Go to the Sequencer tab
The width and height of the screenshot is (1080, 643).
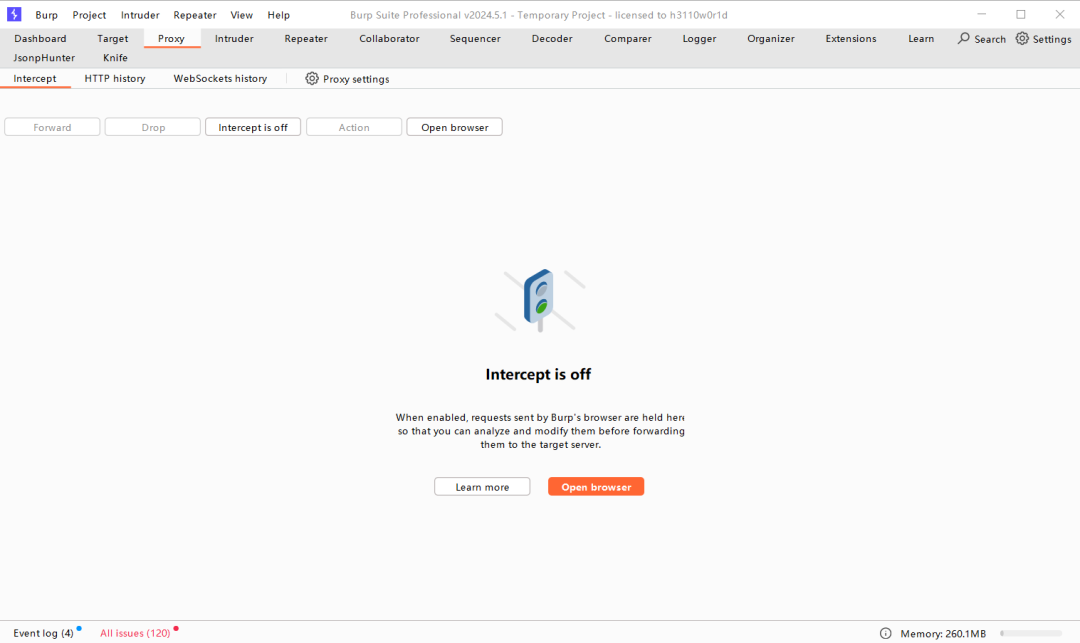point(475,39)
